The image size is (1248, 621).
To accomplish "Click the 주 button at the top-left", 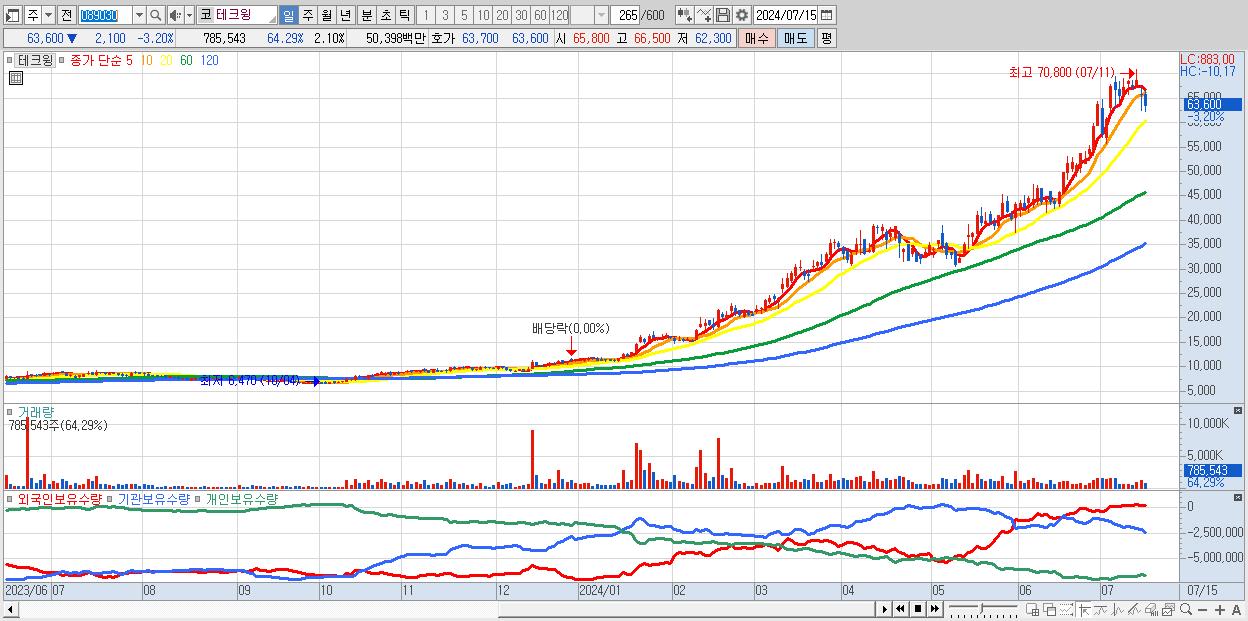I will coord(32,15).
